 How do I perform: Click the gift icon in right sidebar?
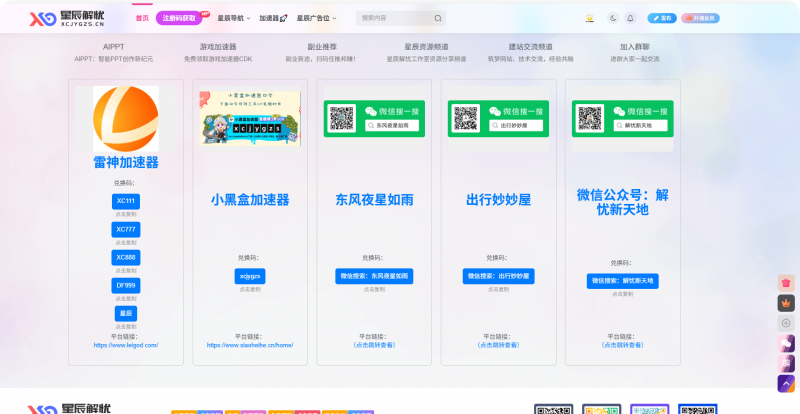tap(785, 283)
